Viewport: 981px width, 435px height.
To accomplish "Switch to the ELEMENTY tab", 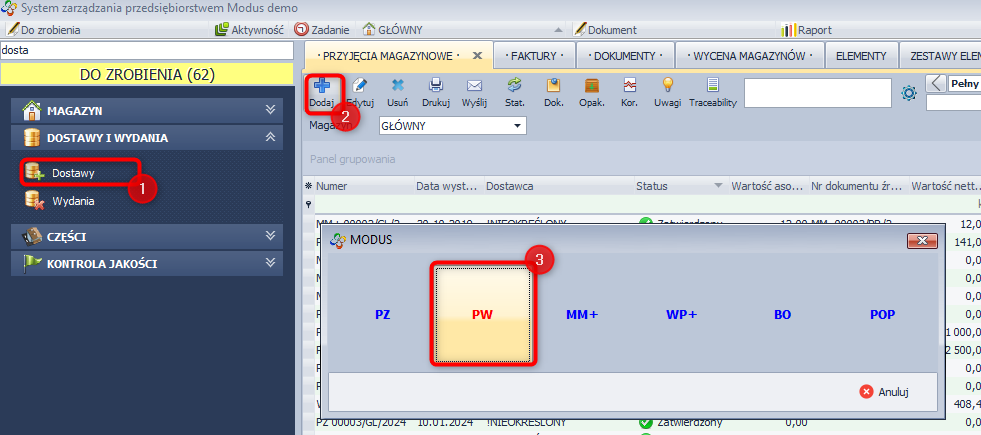I will click(862, 56).
